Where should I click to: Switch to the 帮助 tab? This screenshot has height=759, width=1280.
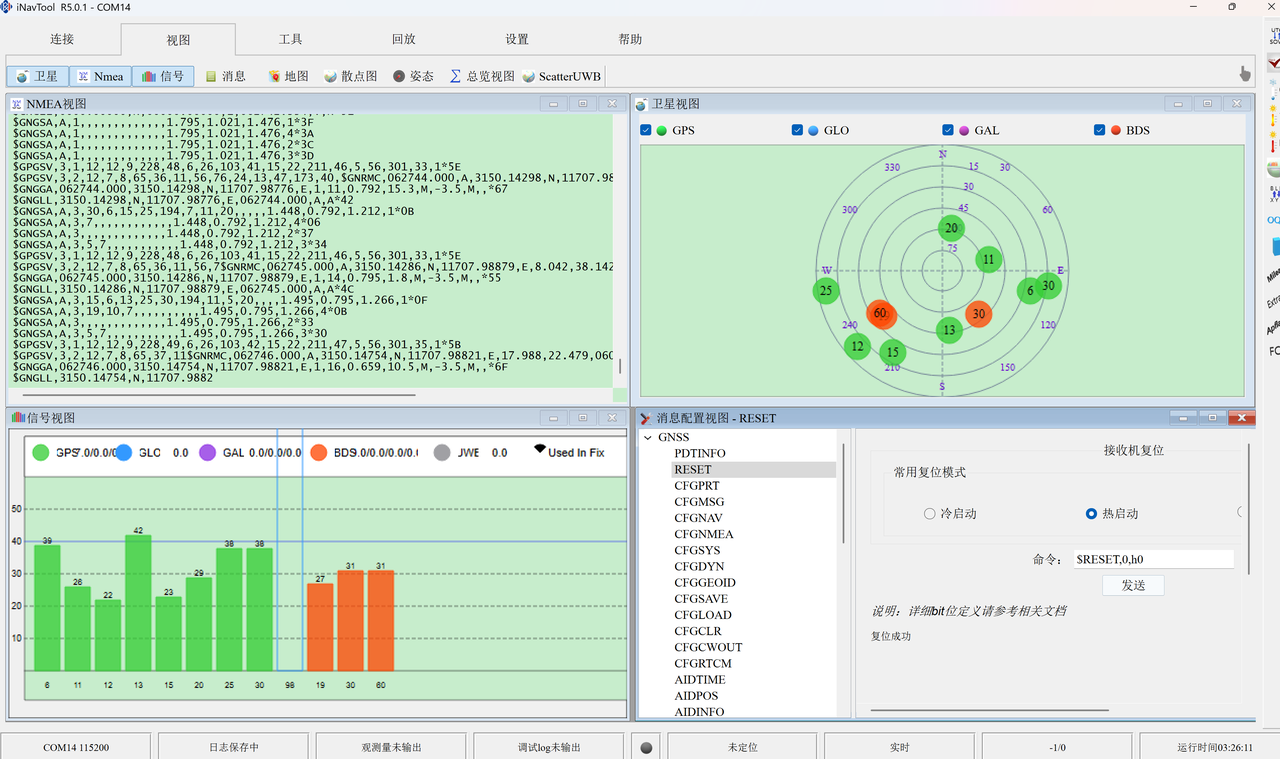pyautogui.click(x=630, y=39)
